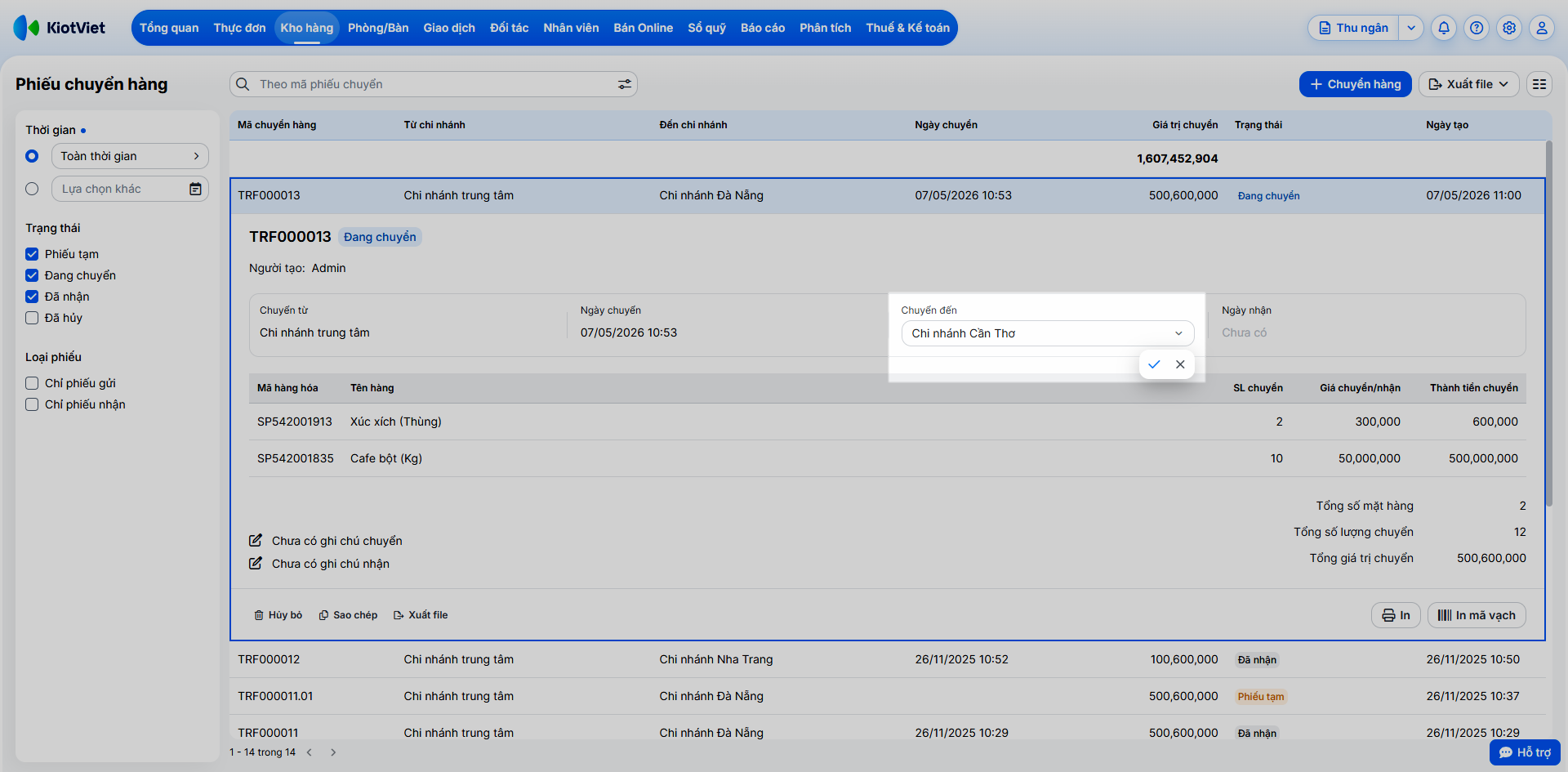Open the search filter options icon
1568x772 pixels.
[x=625, y=84]
